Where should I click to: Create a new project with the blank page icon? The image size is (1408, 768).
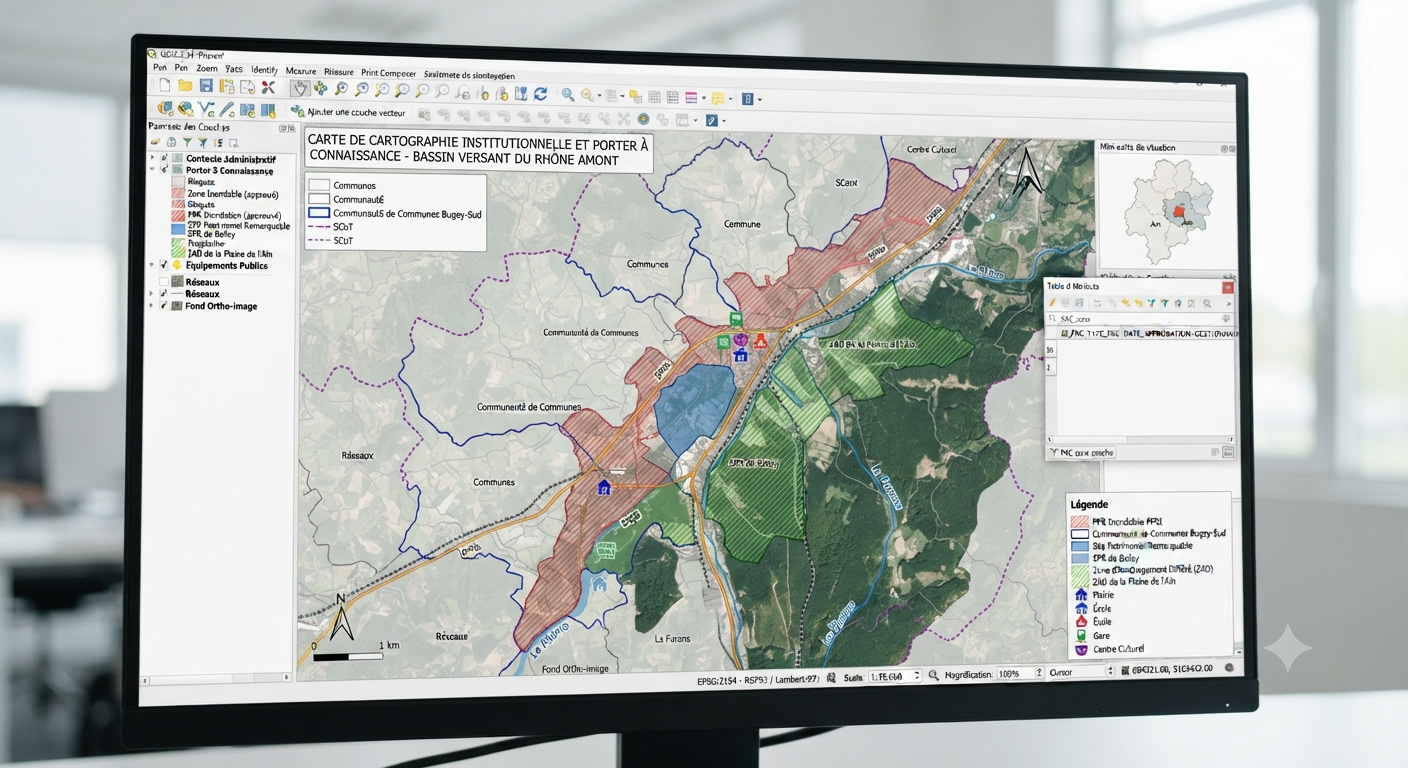(x=164, y=86)
